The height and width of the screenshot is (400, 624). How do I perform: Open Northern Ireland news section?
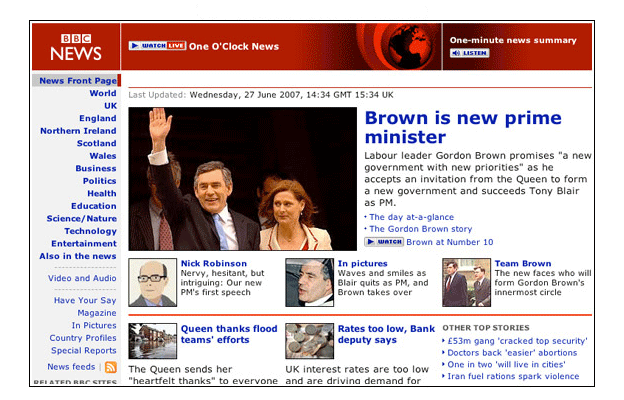78,131
